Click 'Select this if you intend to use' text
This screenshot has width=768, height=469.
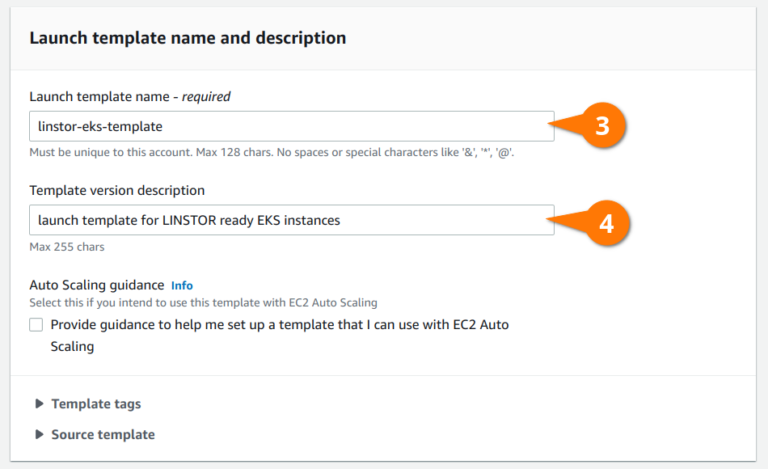[203, 303]
